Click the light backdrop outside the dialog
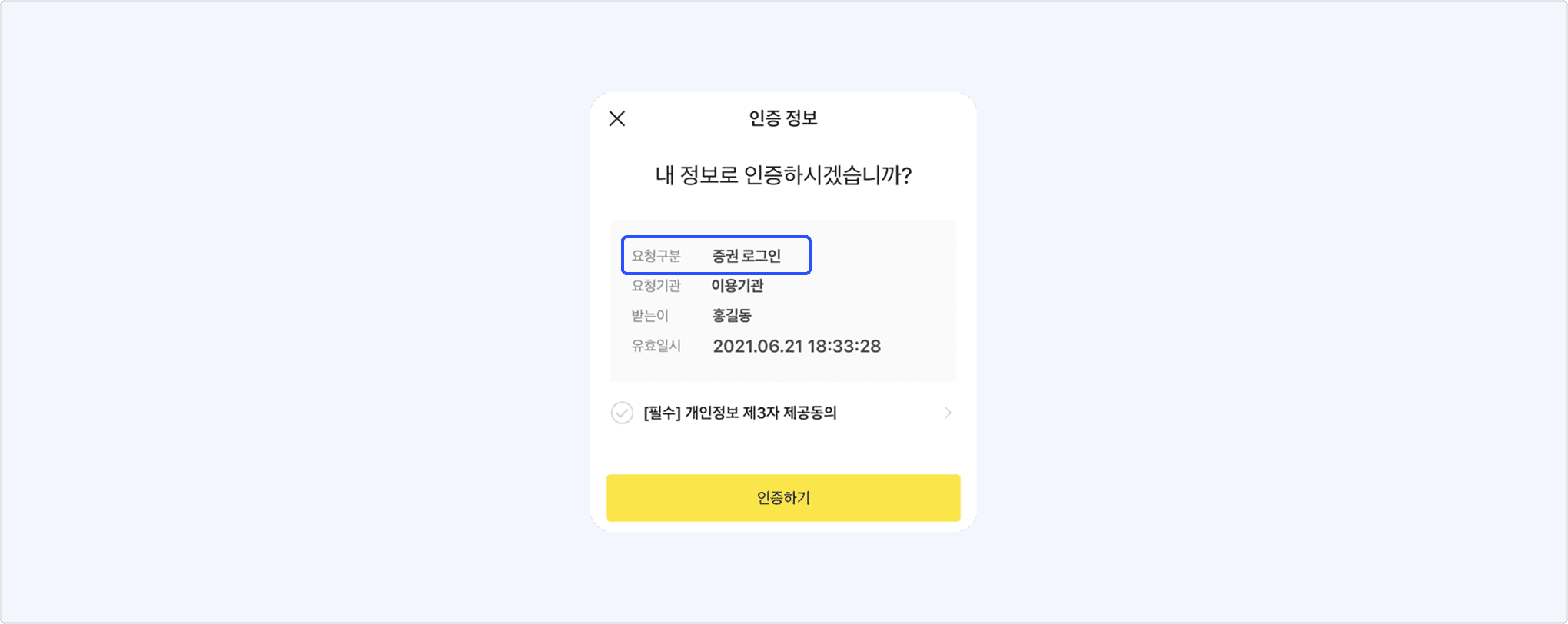Viewport: 1568px width, 624px height. pyautogui.click(x=307, y=307)
